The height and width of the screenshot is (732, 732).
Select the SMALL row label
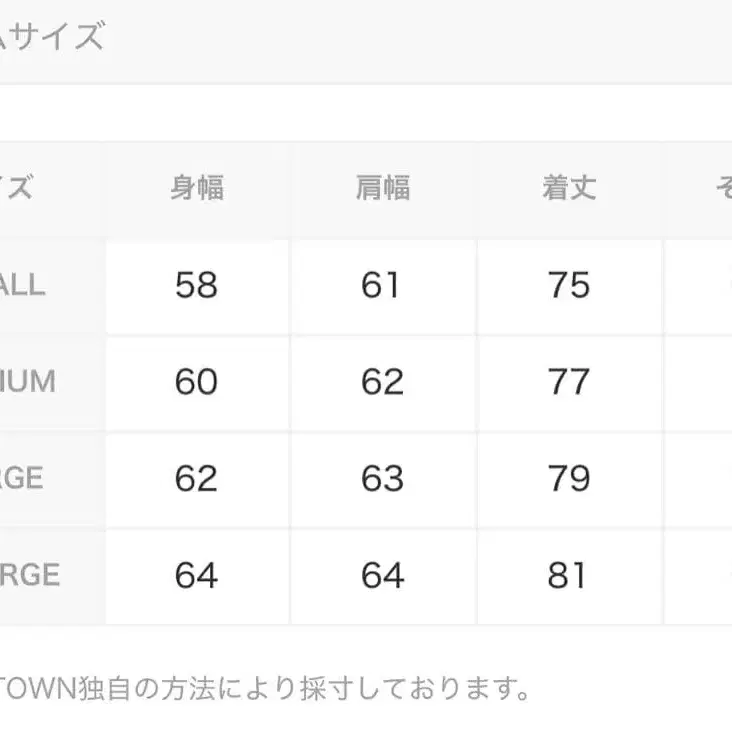click(24, 285)
